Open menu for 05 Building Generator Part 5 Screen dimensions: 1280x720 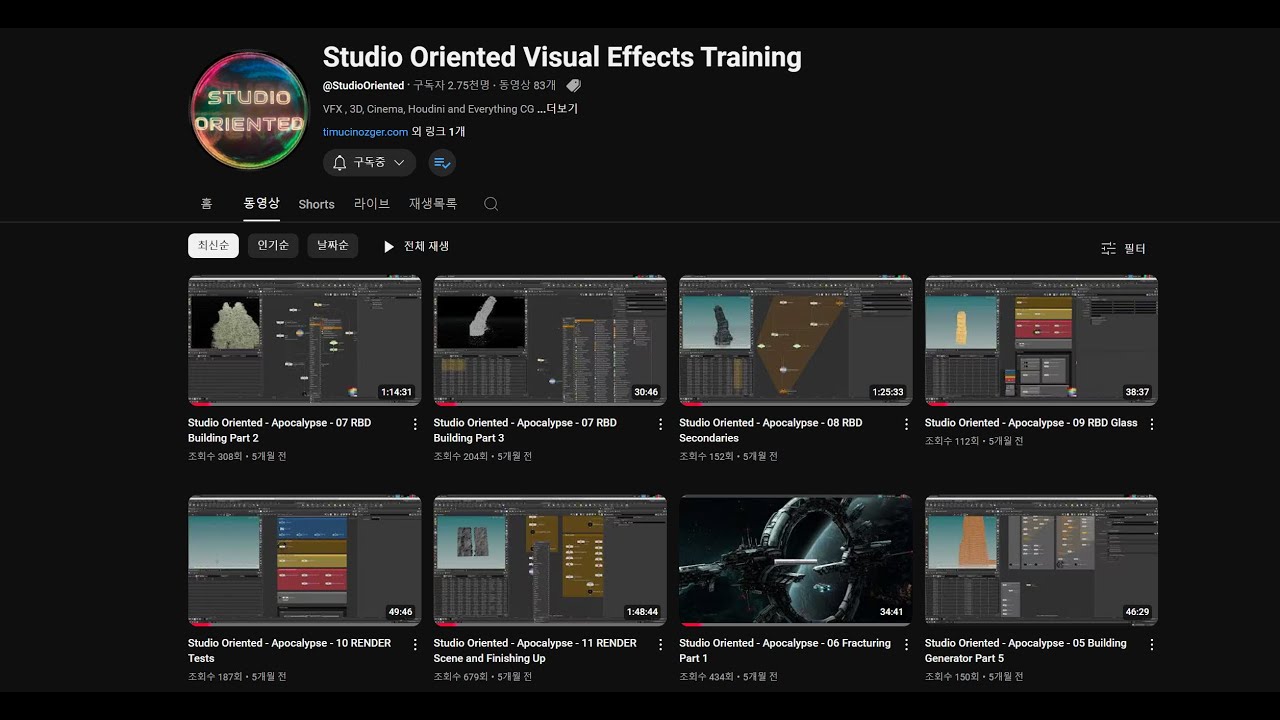click(x=1152, y=645)
